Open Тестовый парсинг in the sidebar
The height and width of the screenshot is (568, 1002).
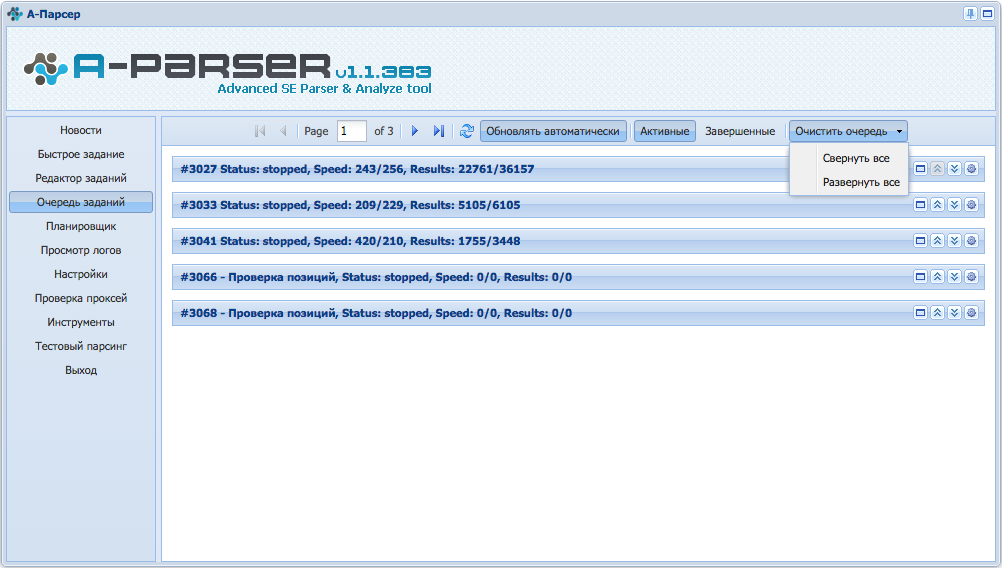pos(81,346)
